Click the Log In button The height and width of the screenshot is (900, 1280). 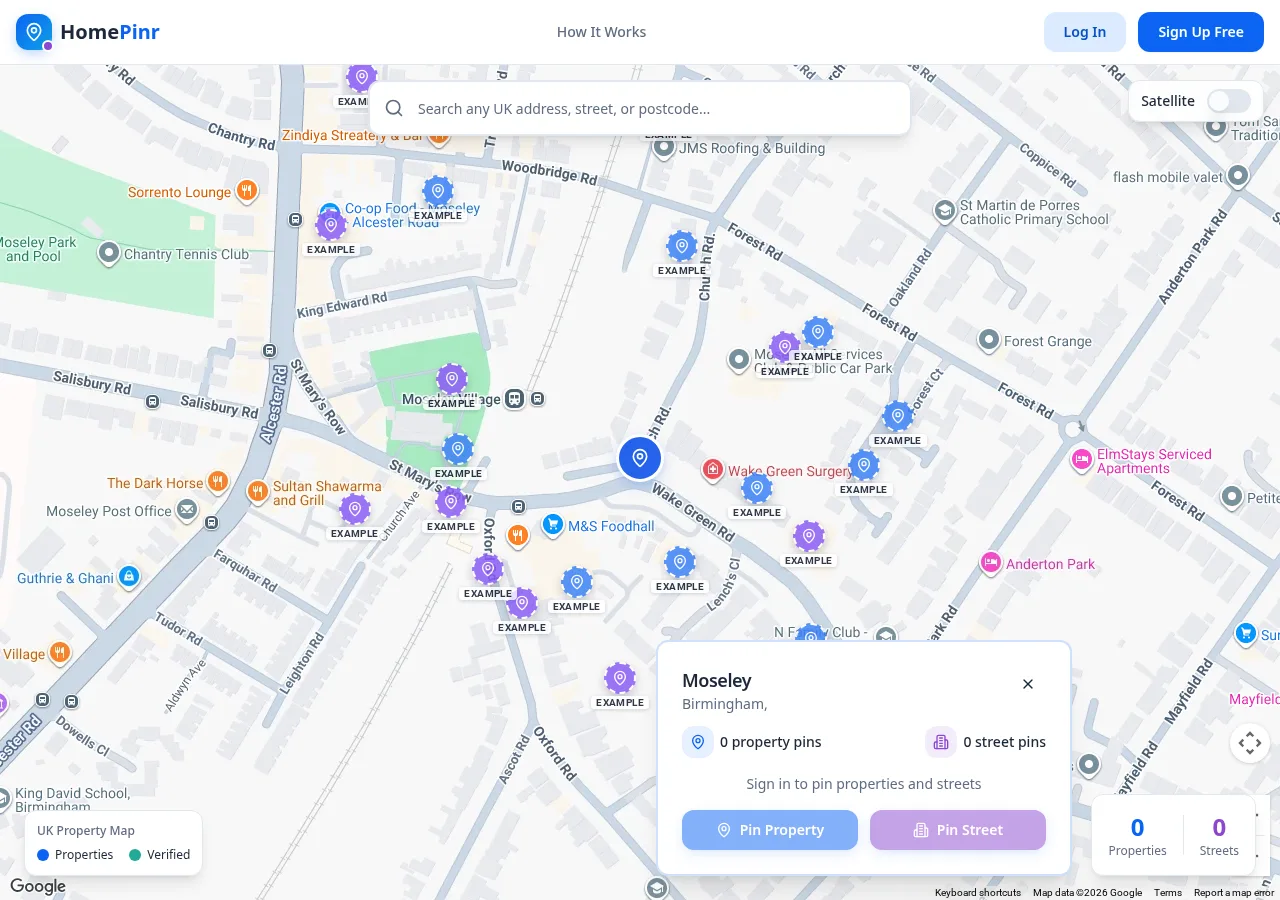click(x=1085, y=32)
